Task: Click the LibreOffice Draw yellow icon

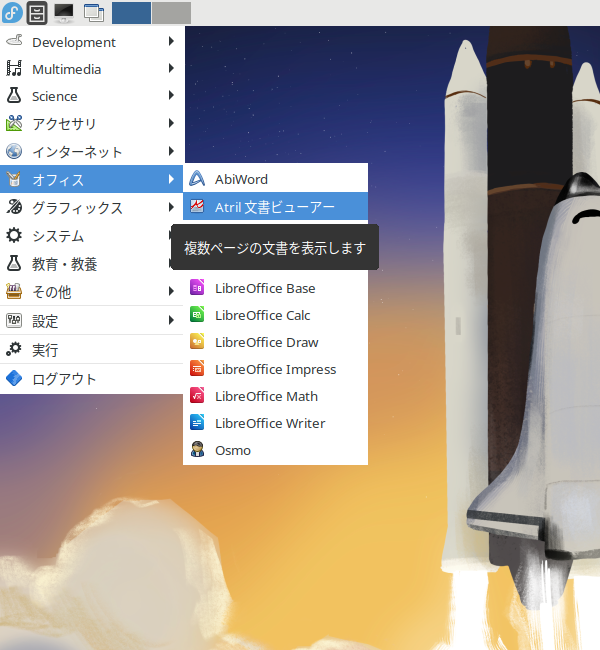Action: pos(197,342)
